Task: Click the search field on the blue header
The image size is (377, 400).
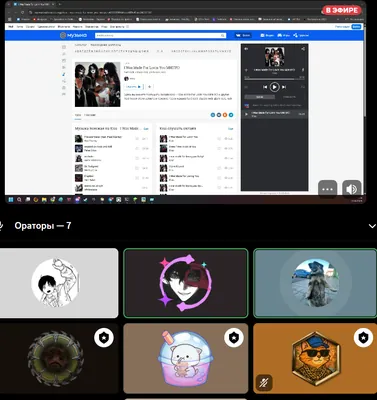Action: (160, 35)
